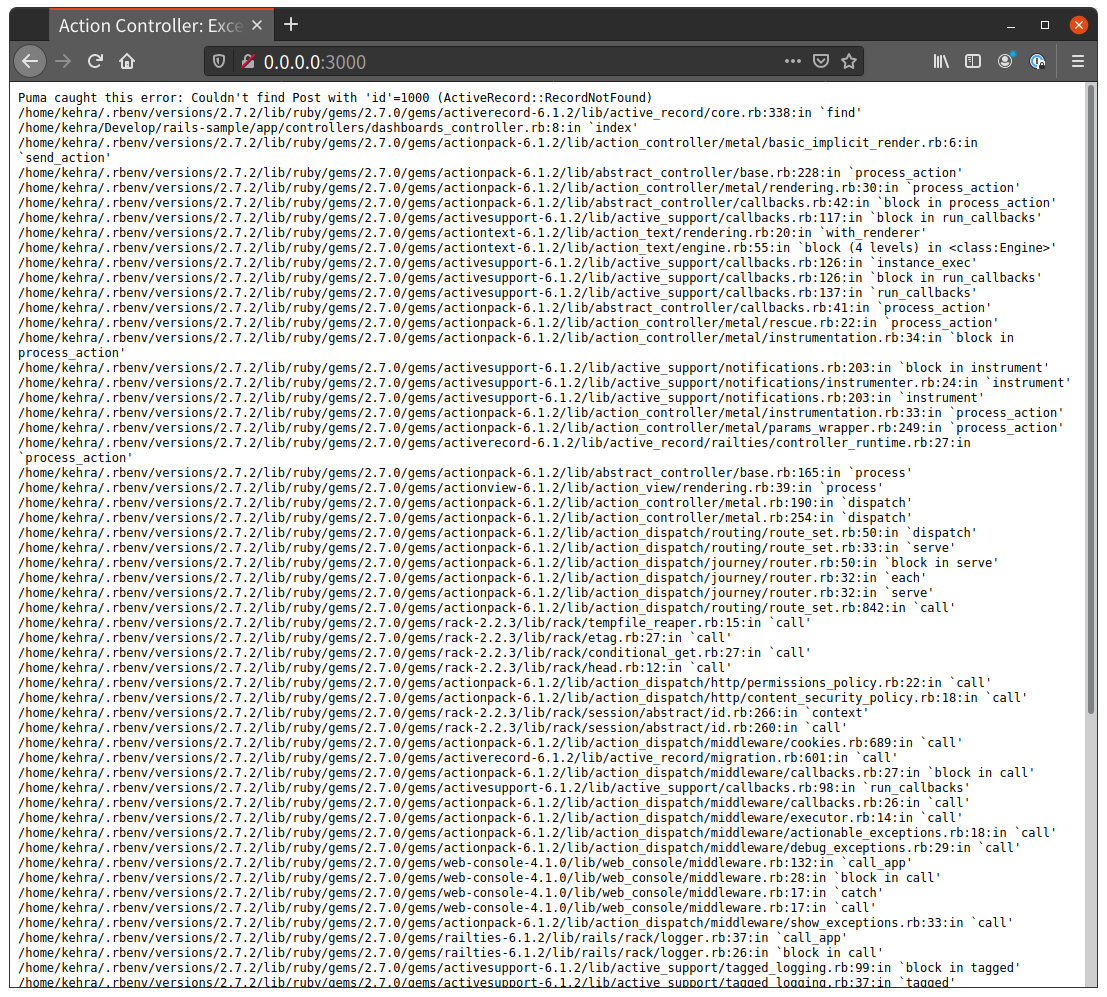Open the Firefox hamburger menu
This screenshot has height=997, width=1107.
[x=1077, y=61]
